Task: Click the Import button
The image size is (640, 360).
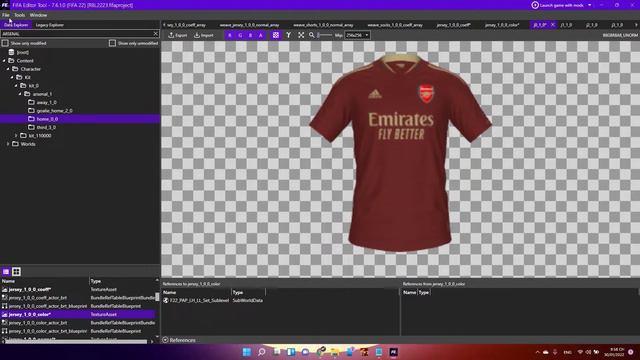Action: [203, 35]
